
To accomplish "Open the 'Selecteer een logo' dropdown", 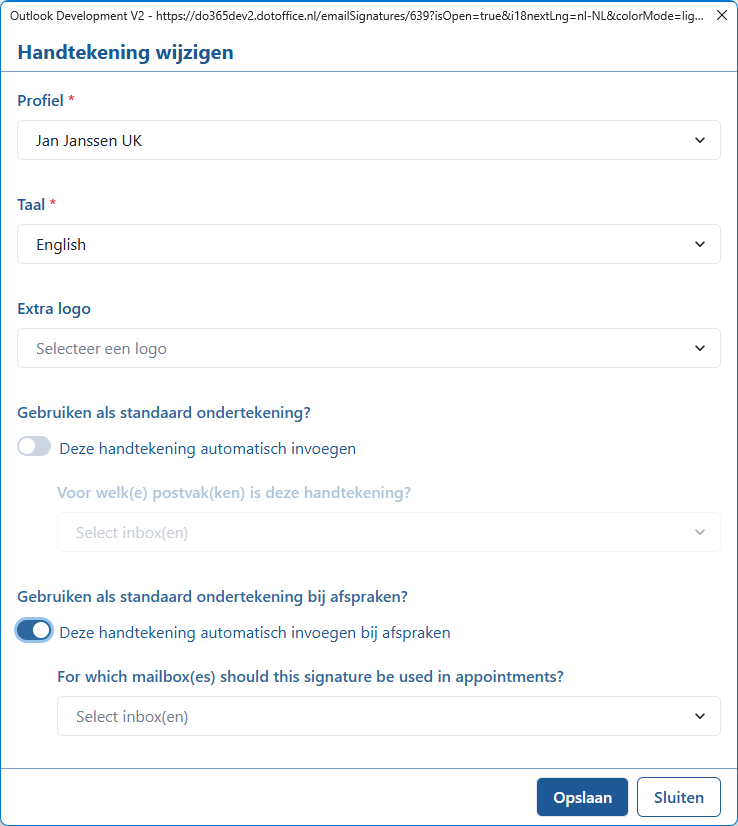I will coord(369,348).
